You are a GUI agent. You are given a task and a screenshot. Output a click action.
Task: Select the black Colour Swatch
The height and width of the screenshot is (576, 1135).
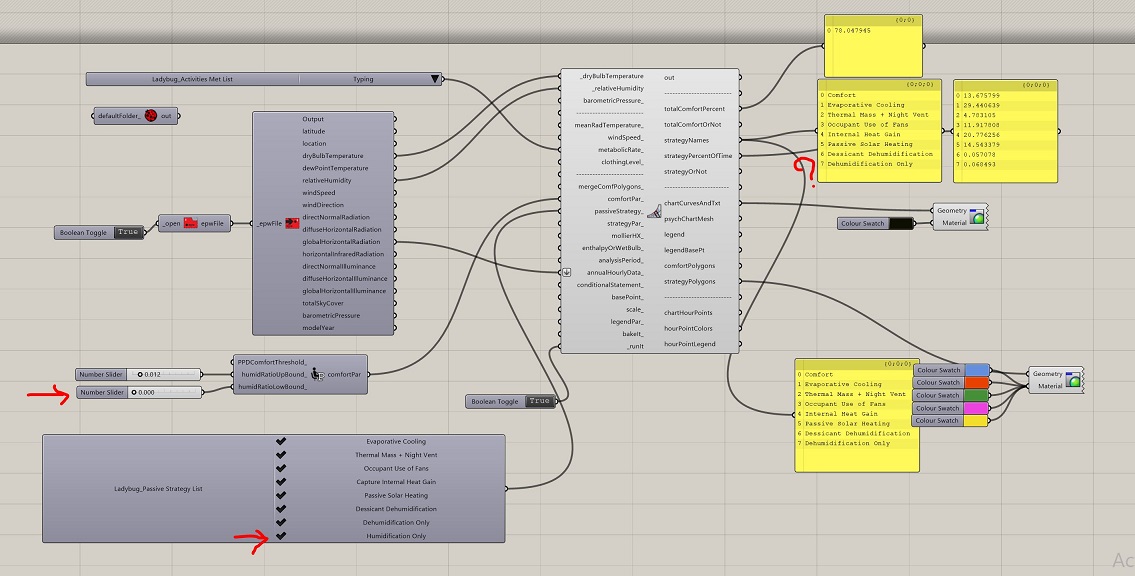pos(876,224)
